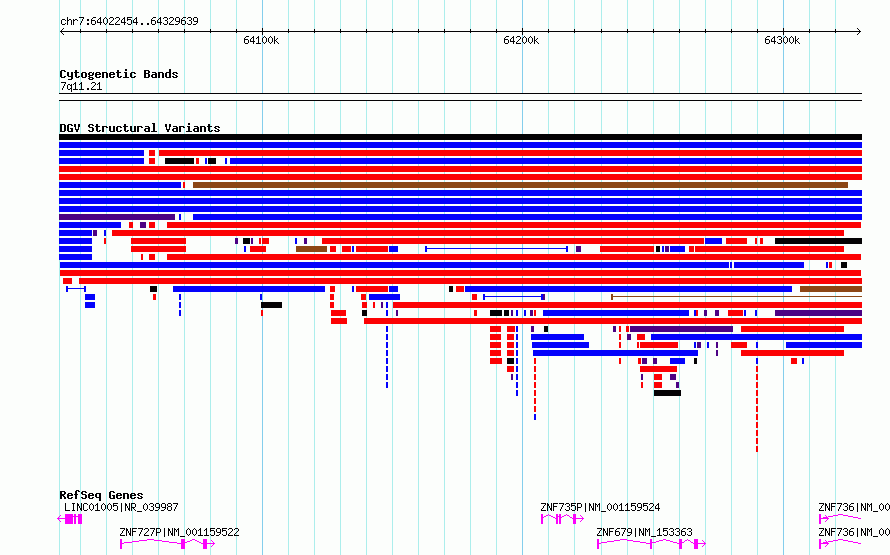Click the ZNF727P|NM_001159522 gene label
890x555 pixels.
click(x=179, y=532)
